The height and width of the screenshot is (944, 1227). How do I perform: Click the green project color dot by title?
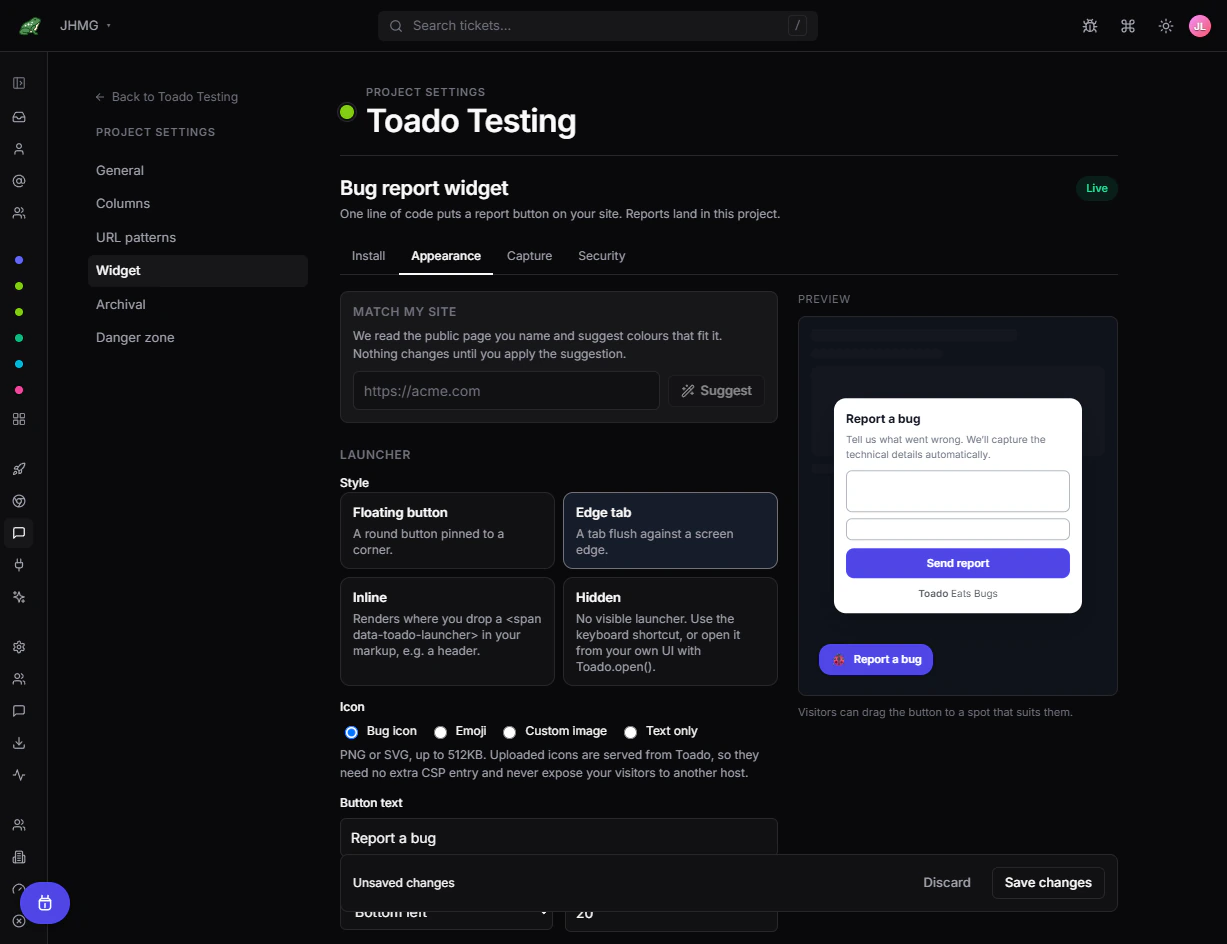pos(347,112)
